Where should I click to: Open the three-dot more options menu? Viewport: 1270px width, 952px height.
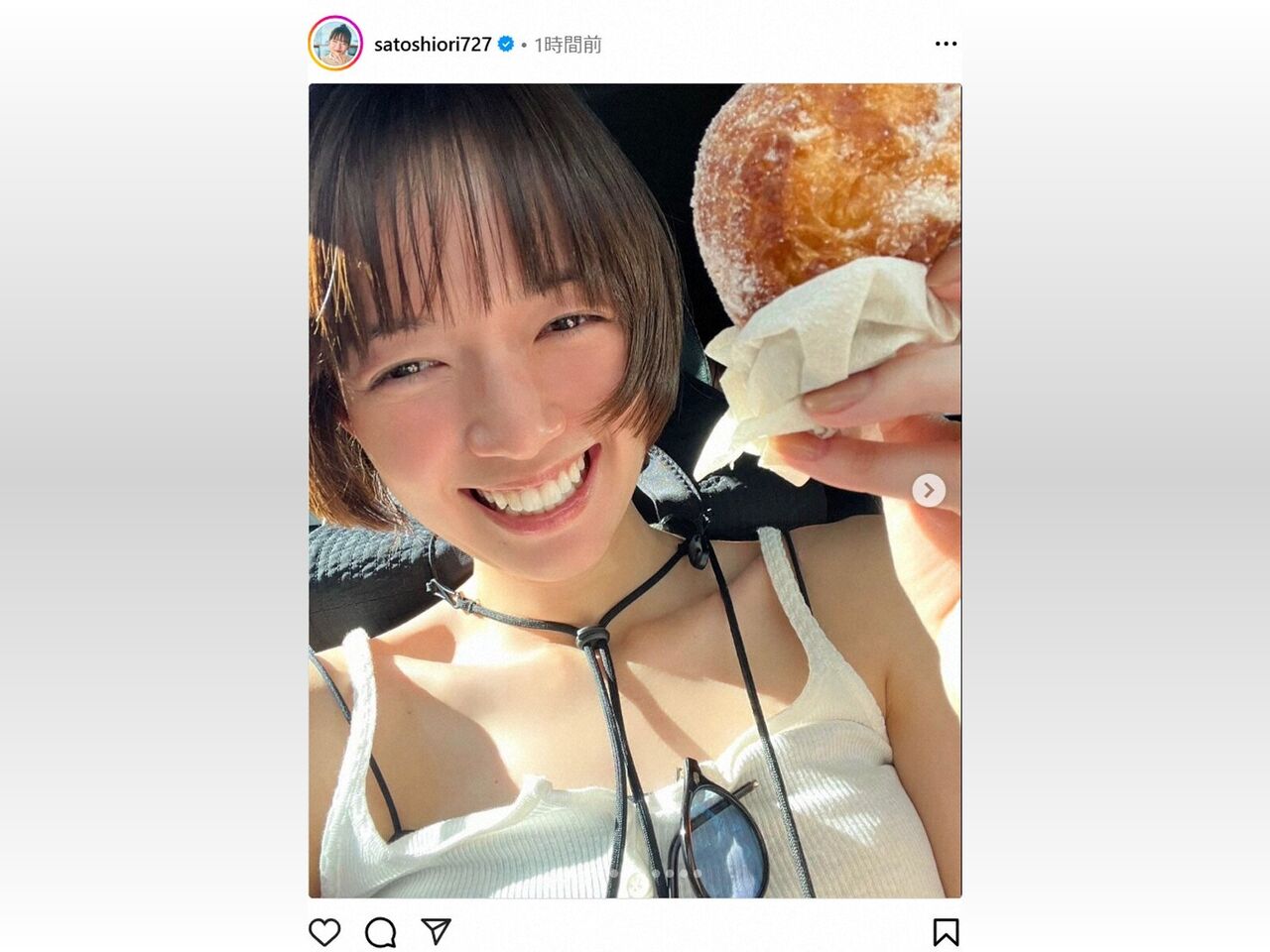[x=946, y=44]
